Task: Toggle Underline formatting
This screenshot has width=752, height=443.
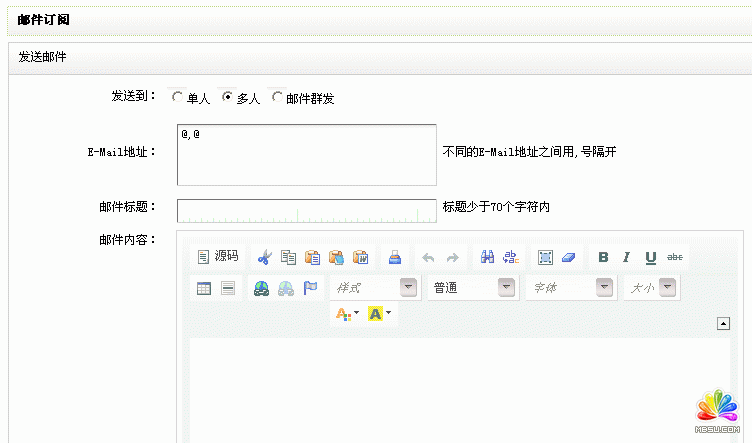Action: coord(651,257)
